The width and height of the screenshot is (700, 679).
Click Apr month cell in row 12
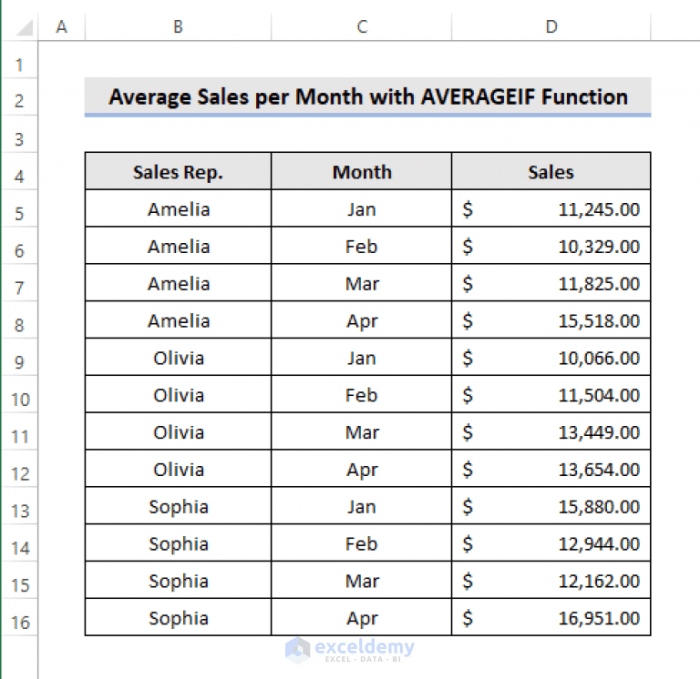click(362, 469)
